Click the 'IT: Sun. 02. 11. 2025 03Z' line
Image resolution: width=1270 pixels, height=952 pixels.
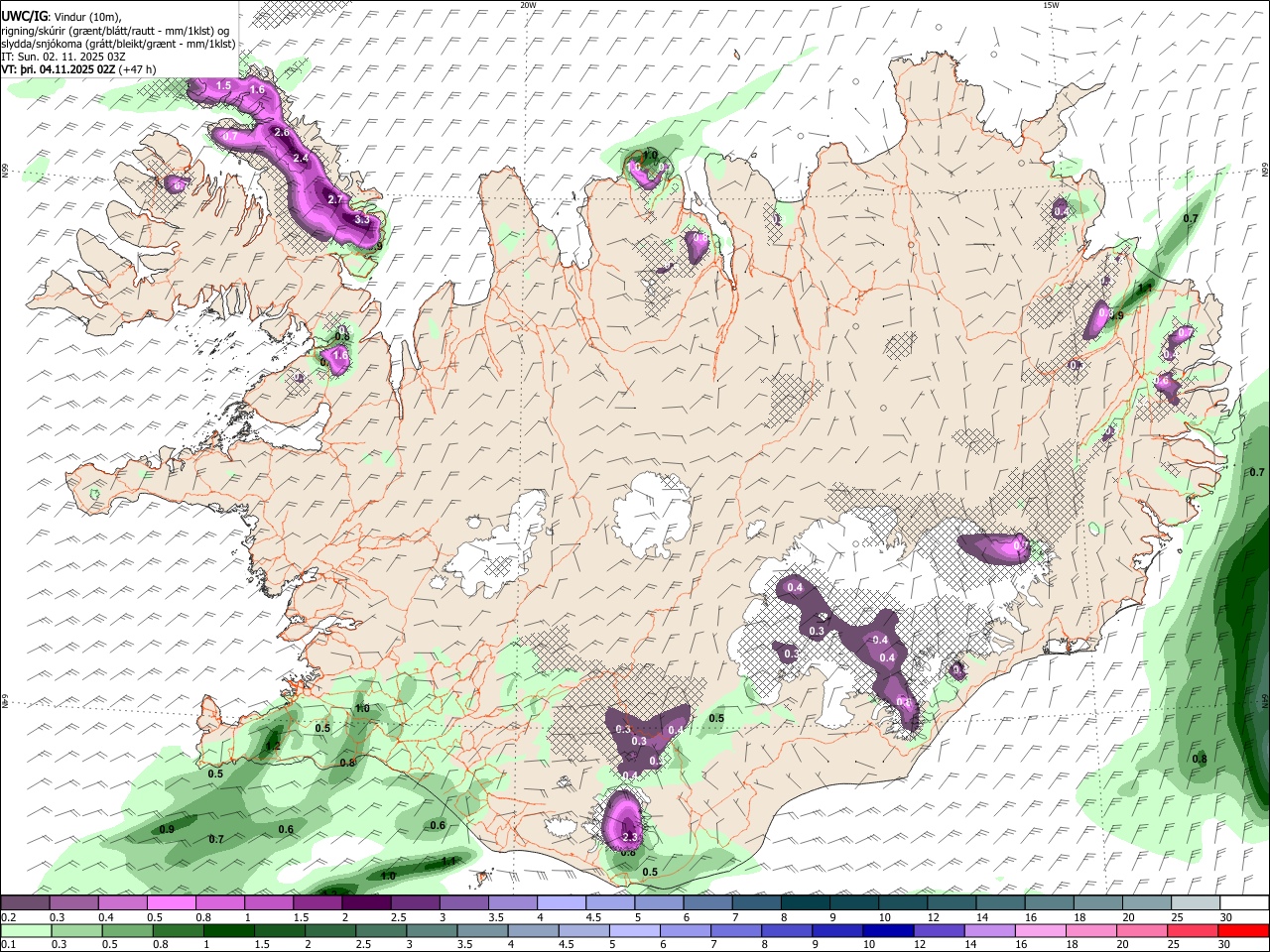coord(63,57)
